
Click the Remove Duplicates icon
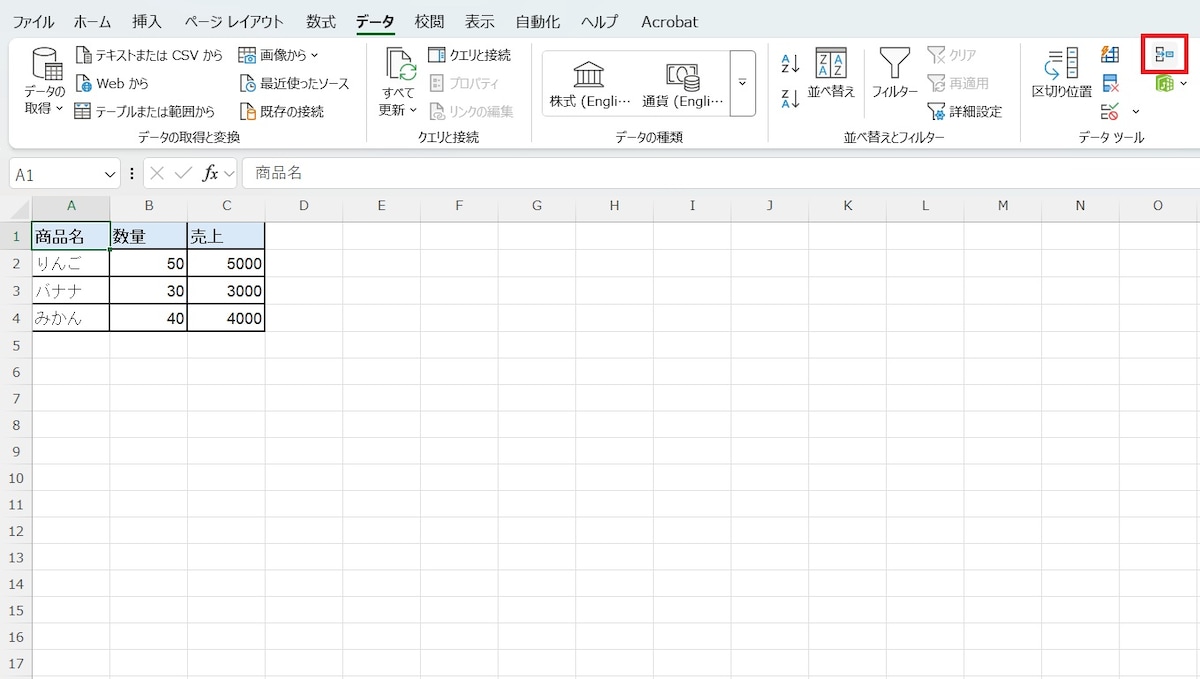click(x=1110, y=83)
